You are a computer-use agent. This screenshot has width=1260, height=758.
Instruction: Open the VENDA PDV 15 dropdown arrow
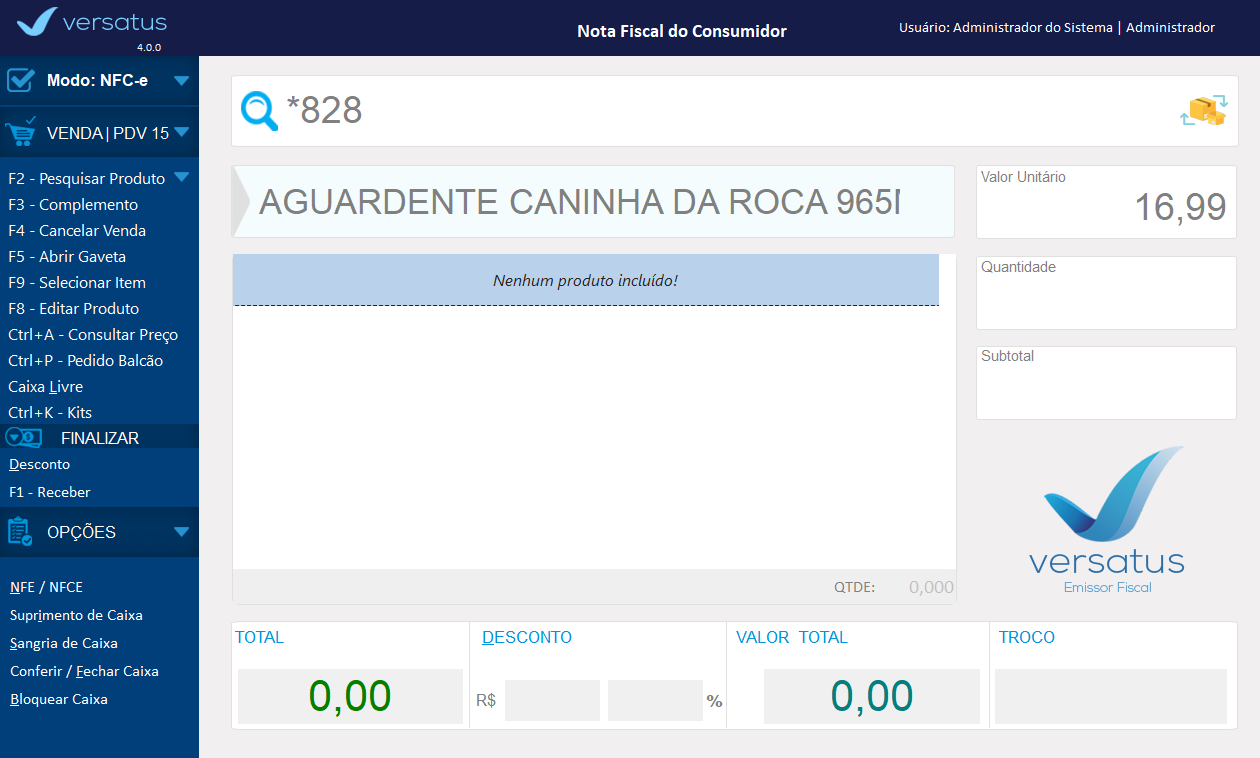pos(181,132)
